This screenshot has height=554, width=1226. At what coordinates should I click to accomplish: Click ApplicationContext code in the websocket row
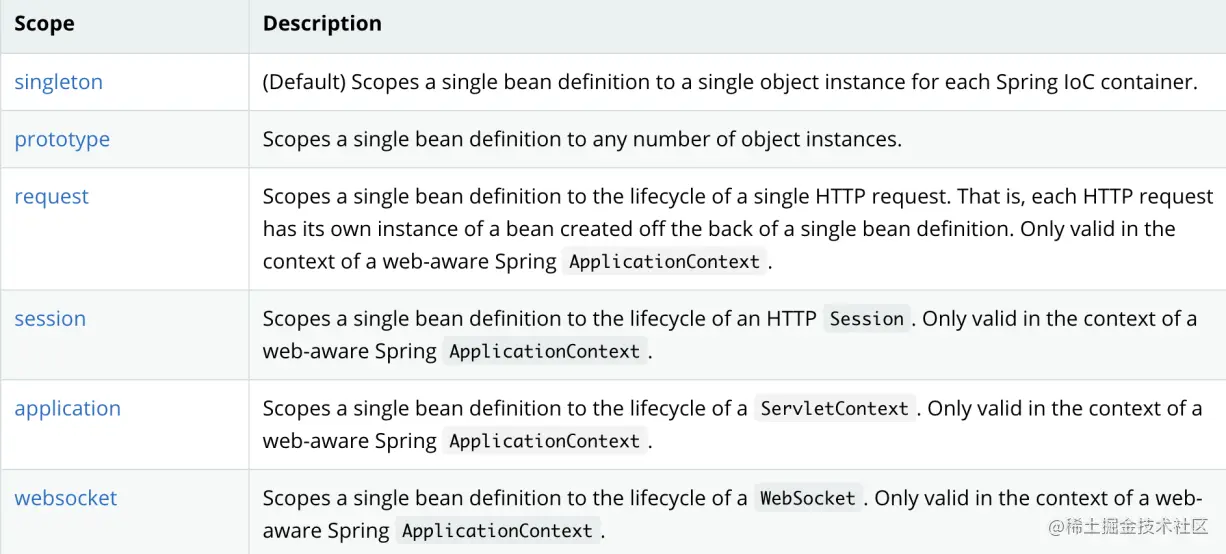(x=497, y=531)
